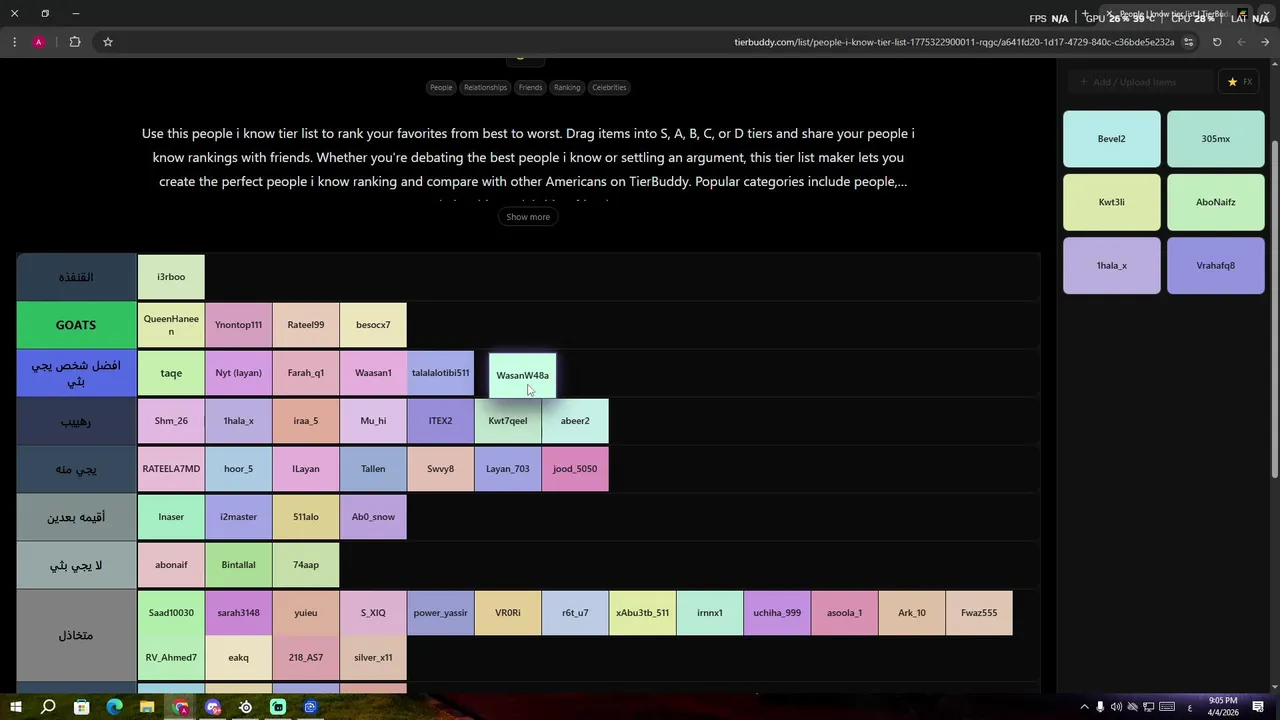Click the browser three-dot menu icon
Image resolution: width=1280 pixels, height=720 pixels.
(14, 42)
